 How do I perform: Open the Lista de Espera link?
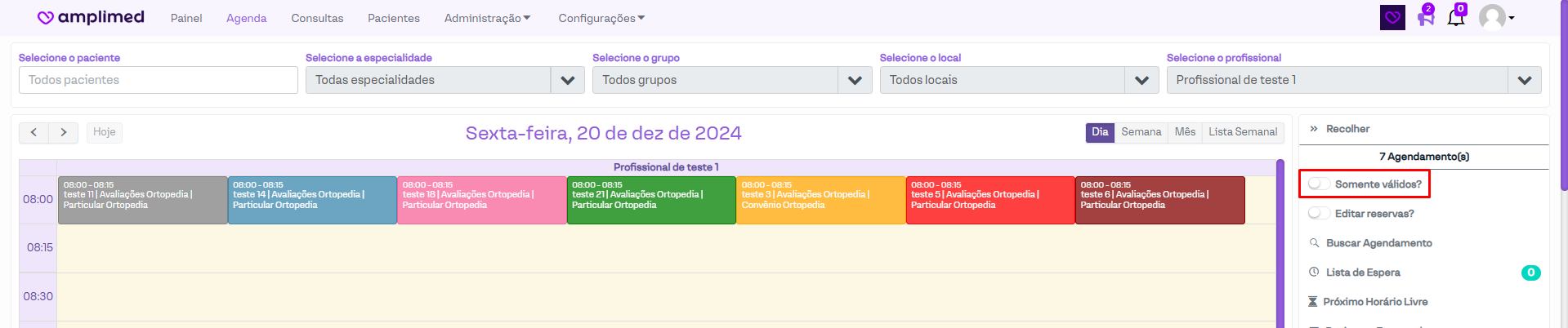(1363, 273)
